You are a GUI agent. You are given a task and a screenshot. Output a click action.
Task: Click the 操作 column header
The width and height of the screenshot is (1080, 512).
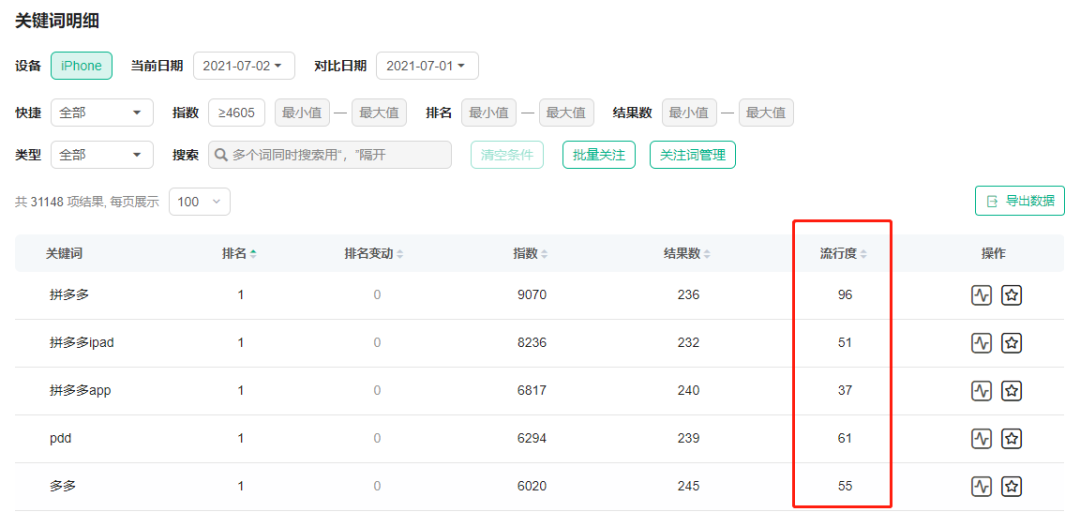coord(993,254)
